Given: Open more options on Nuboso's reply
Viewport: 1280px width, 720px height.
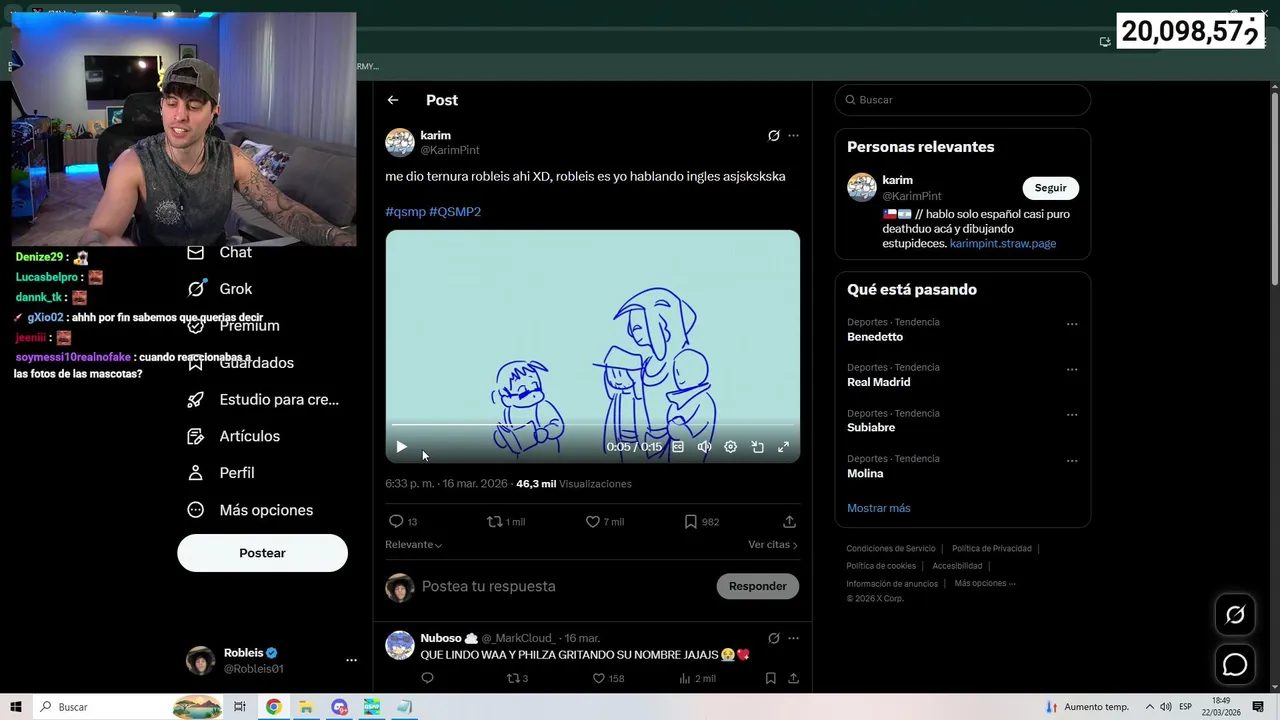Looking at the screenshot, I should (x=793, y=638).
